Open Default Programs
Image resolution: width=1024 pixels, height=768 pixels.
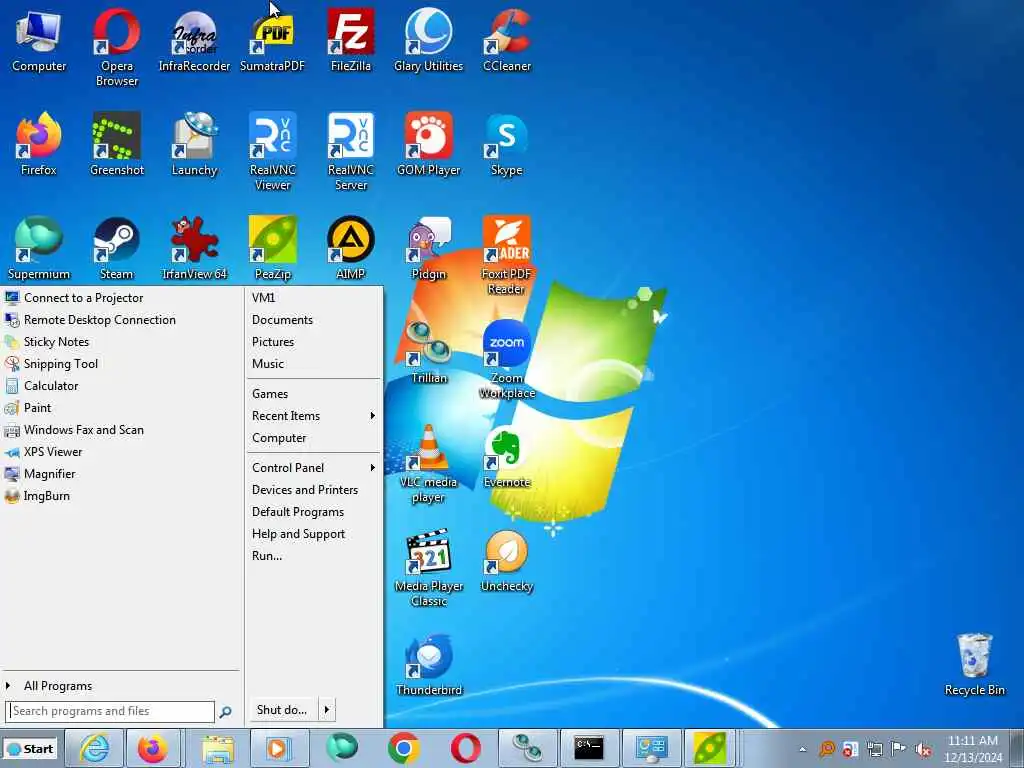[298, 512]
